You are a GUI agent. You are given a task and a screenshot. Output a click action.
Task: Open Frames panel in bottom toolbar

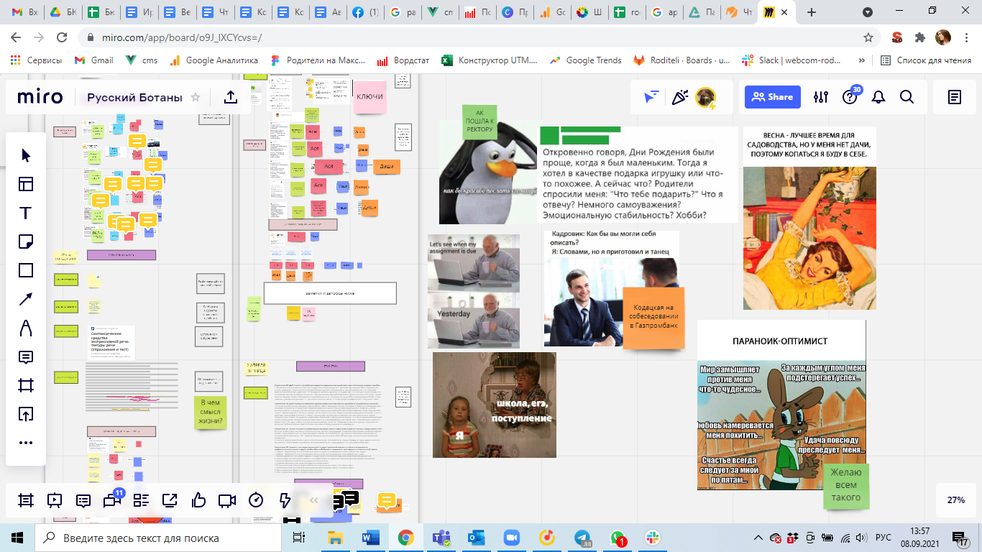26,500
